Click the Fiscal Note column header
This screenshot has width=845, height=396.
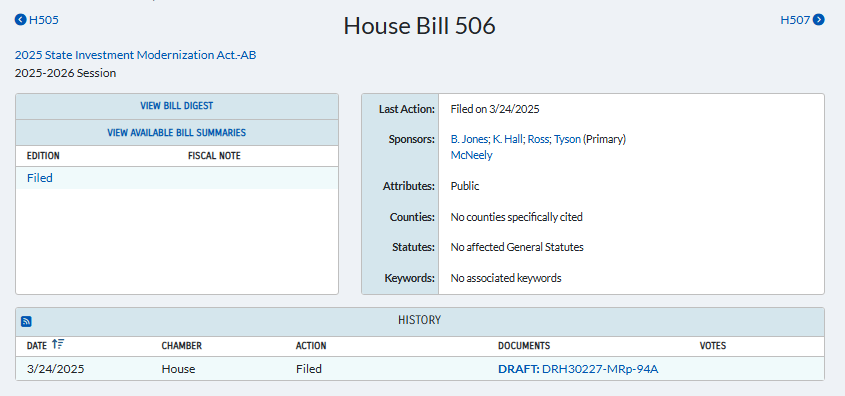pos(214,156)
